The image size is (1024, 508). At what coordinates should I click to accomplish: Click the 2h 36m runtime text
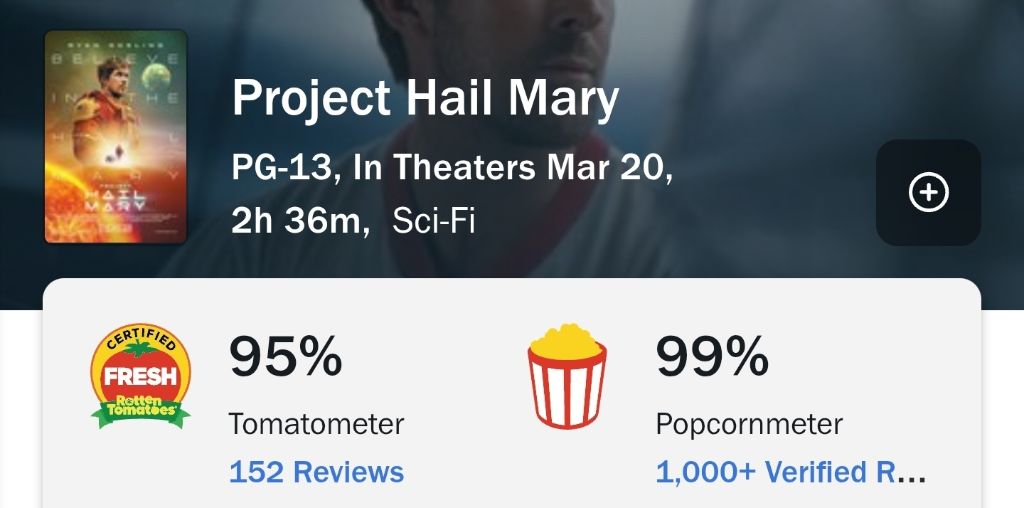298,220
